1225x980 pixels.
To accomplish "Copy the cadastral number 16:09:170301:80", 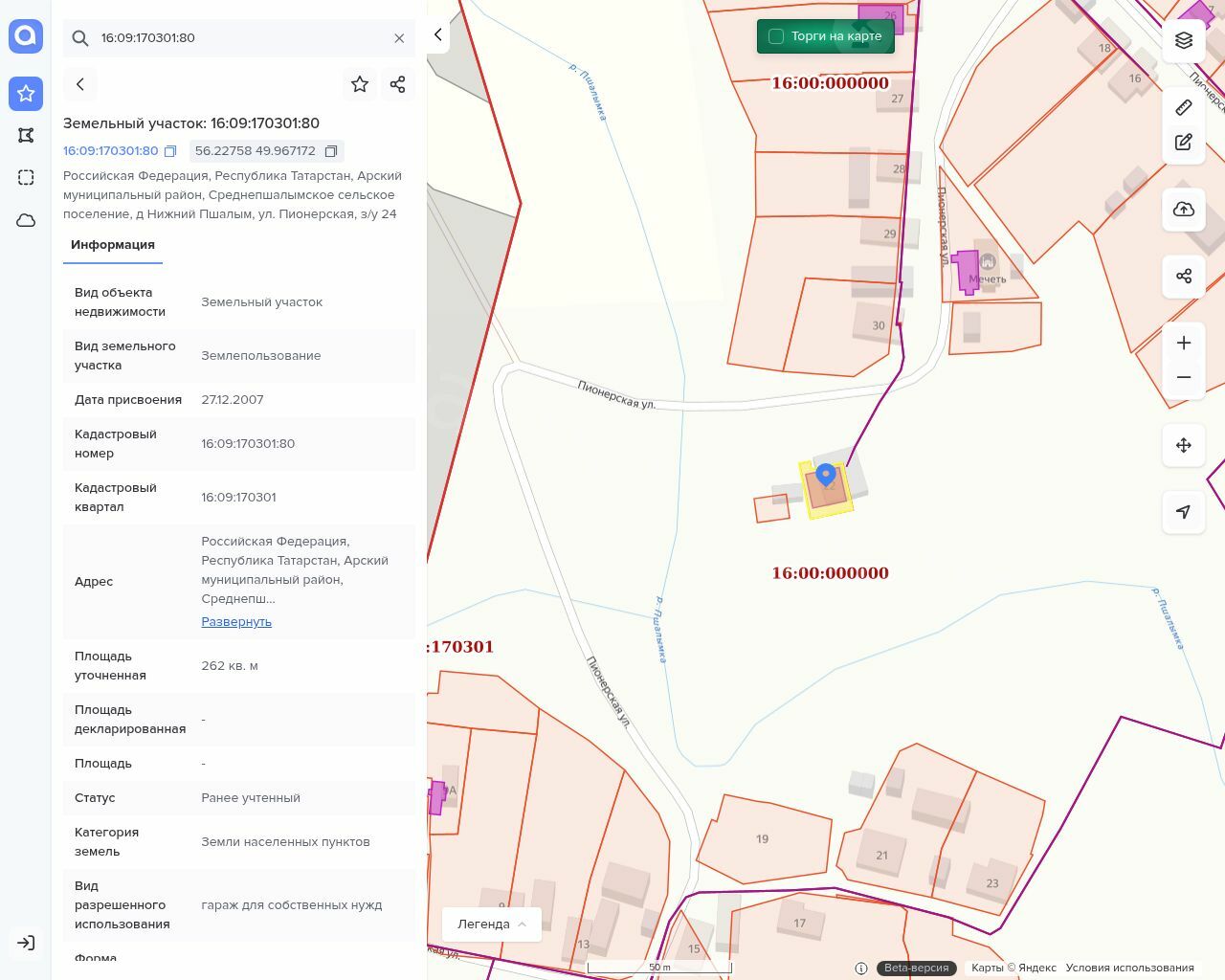I will (170, 151).
